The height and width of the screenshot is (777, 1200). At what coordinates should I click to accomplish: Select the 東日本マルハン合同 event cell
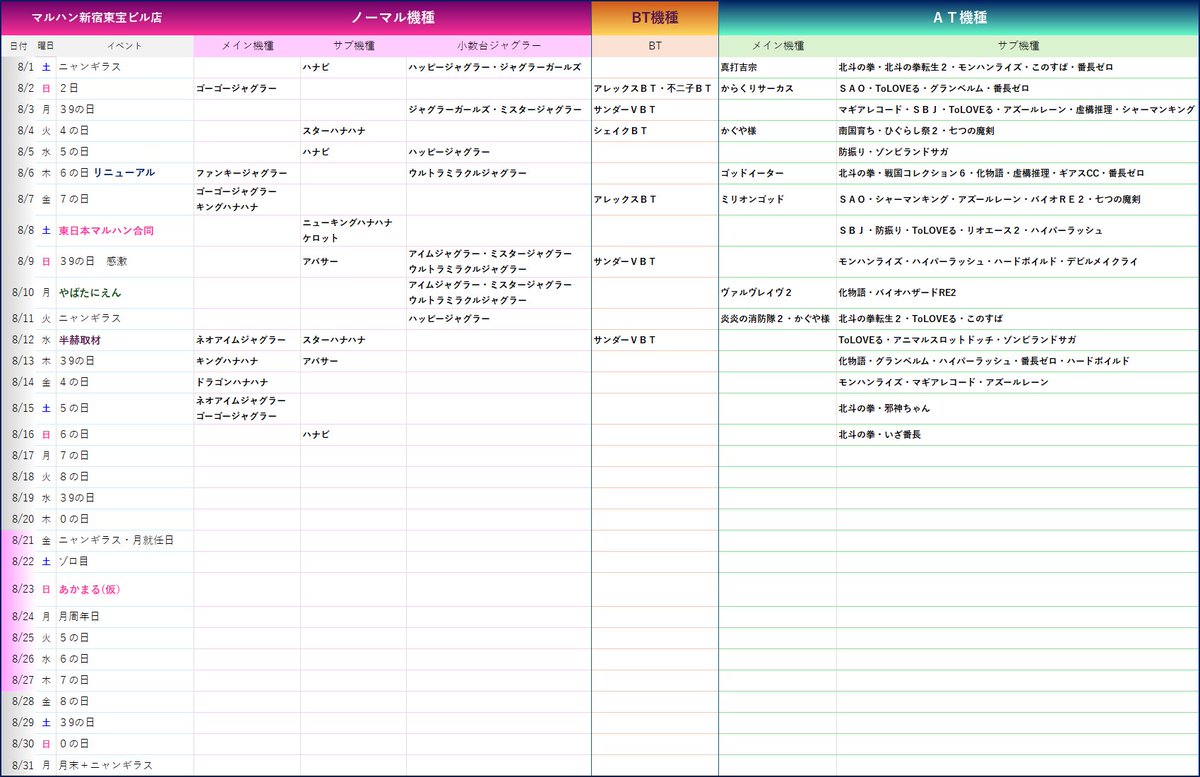[x=125, y=229]
